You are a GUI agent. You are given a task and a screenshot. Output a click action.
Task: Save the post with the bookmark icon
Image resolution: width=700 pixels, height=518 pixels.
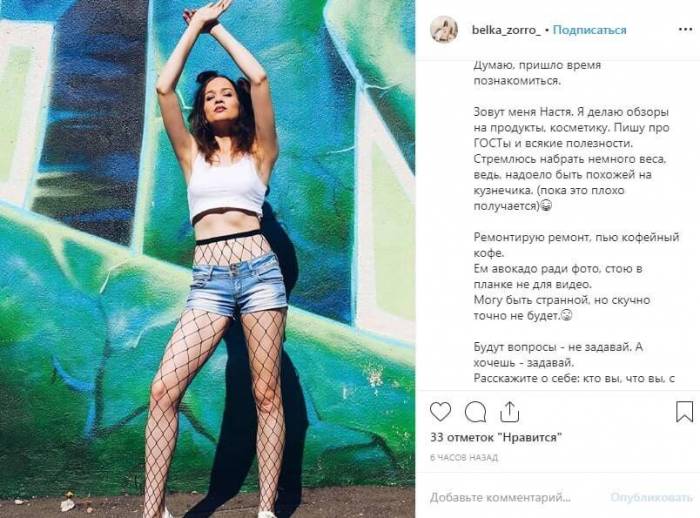[684, 412]
